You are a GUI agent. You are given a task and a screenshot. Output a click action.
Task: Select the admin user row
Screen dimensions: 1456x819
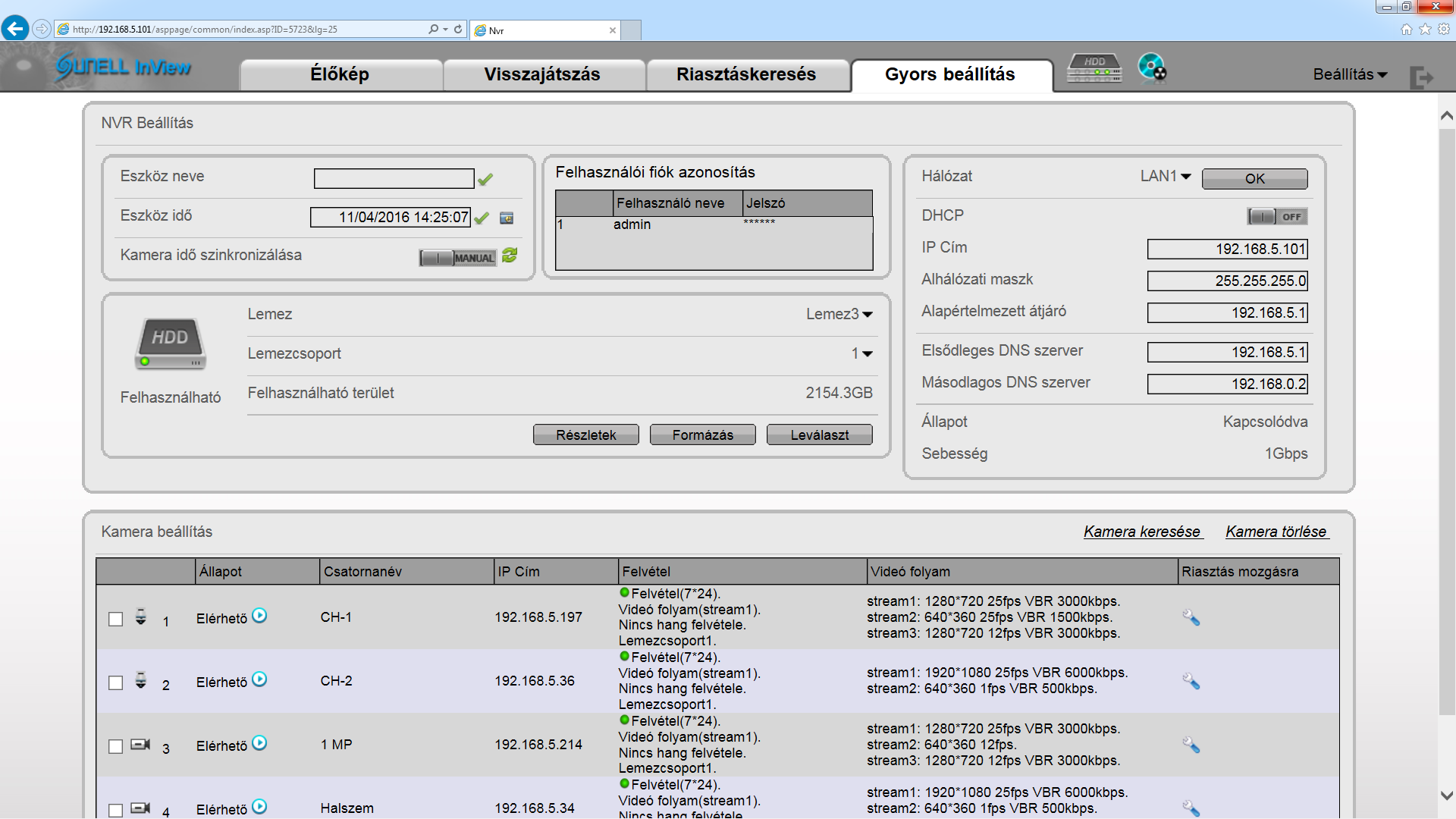point(714,224)
